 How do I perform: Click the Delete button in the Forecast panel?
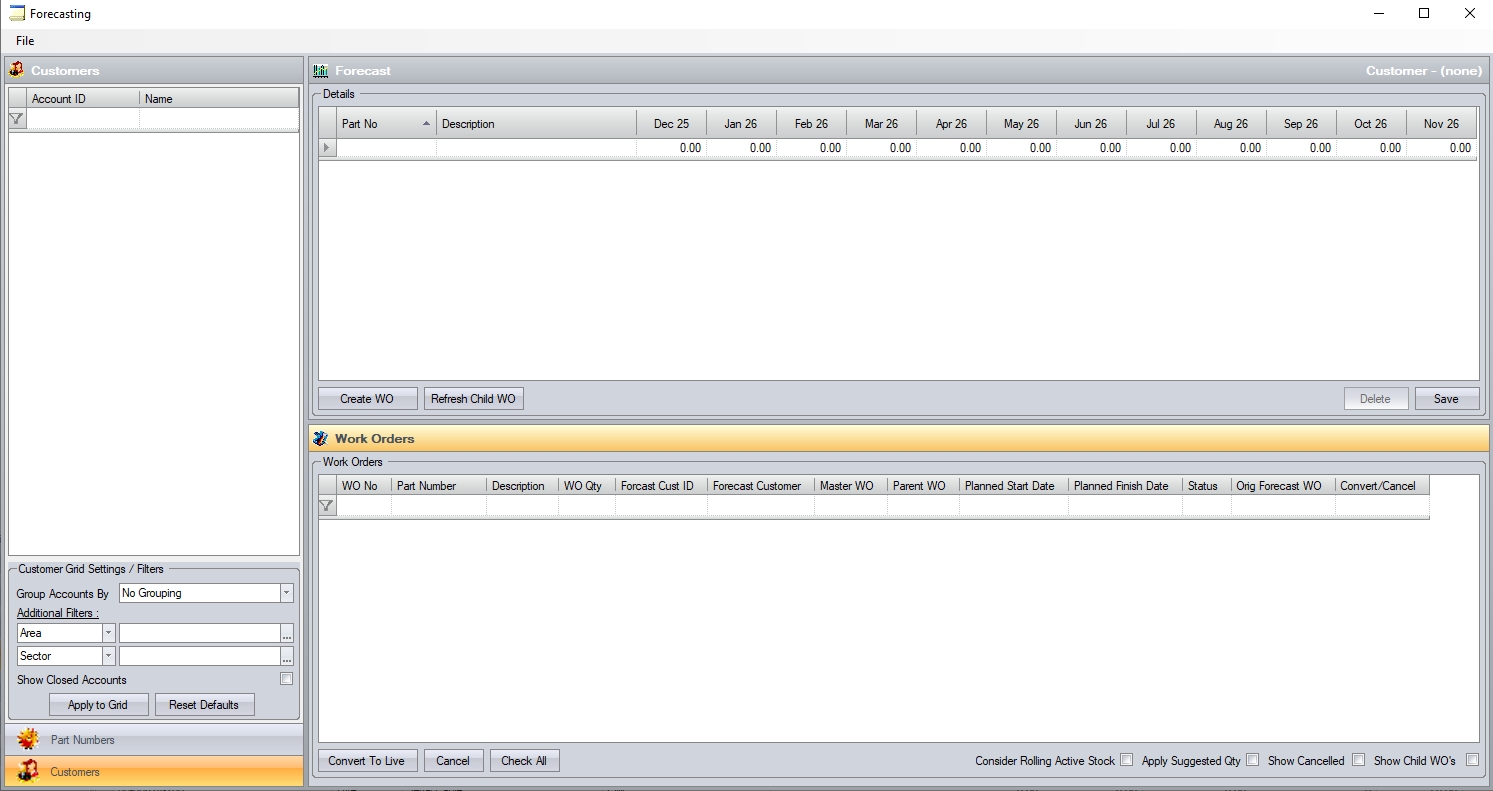point(1375,399)
